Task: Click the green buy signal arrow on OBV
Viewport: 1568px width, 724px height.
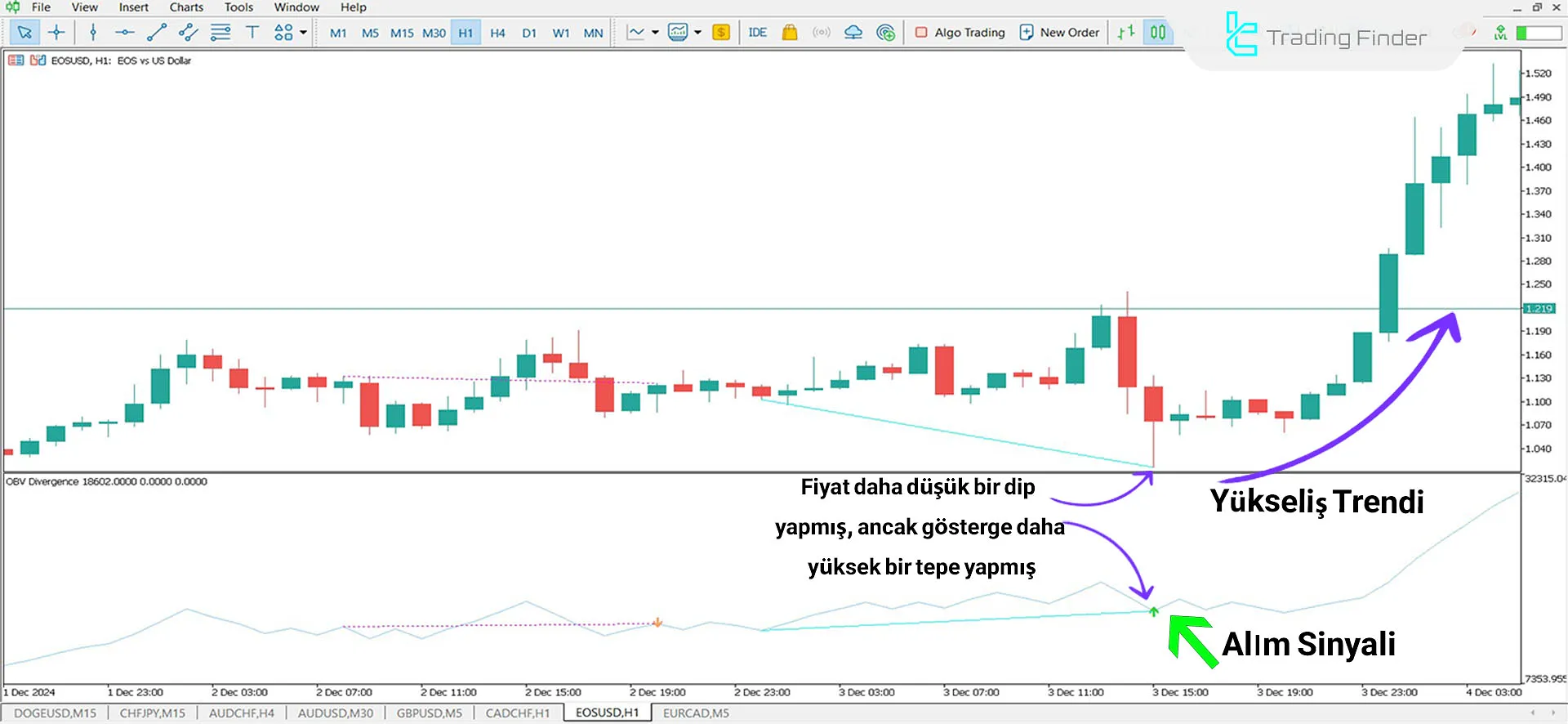Action: pyautogui.click(x=1153, y=611)
